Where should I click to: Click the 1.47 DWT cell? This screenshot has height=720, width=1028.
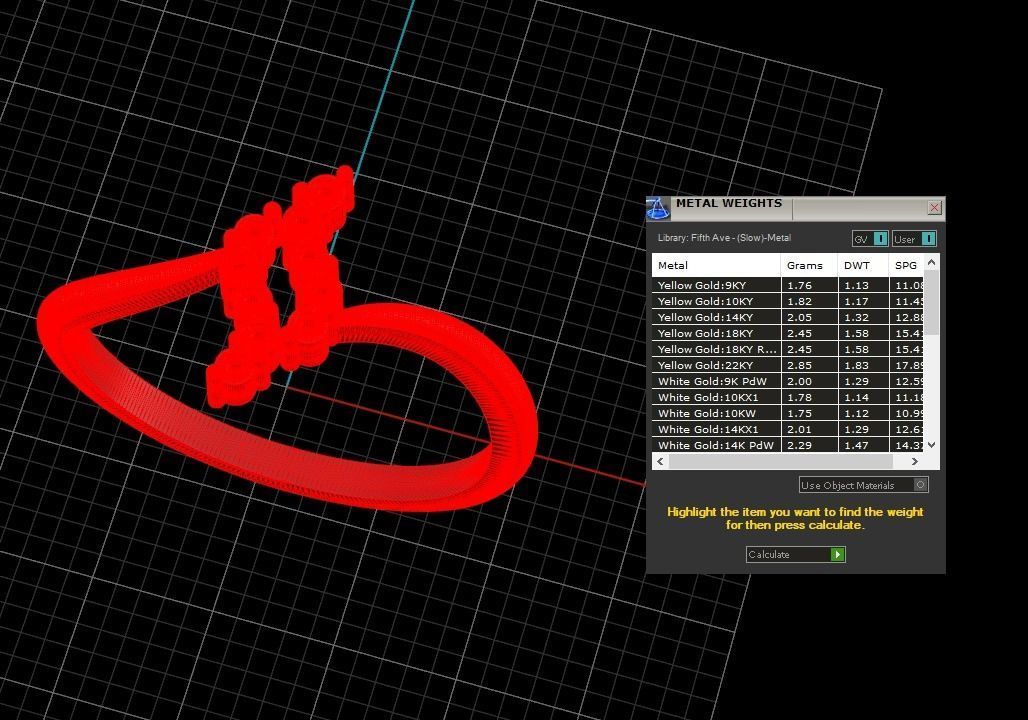(863, 445)
